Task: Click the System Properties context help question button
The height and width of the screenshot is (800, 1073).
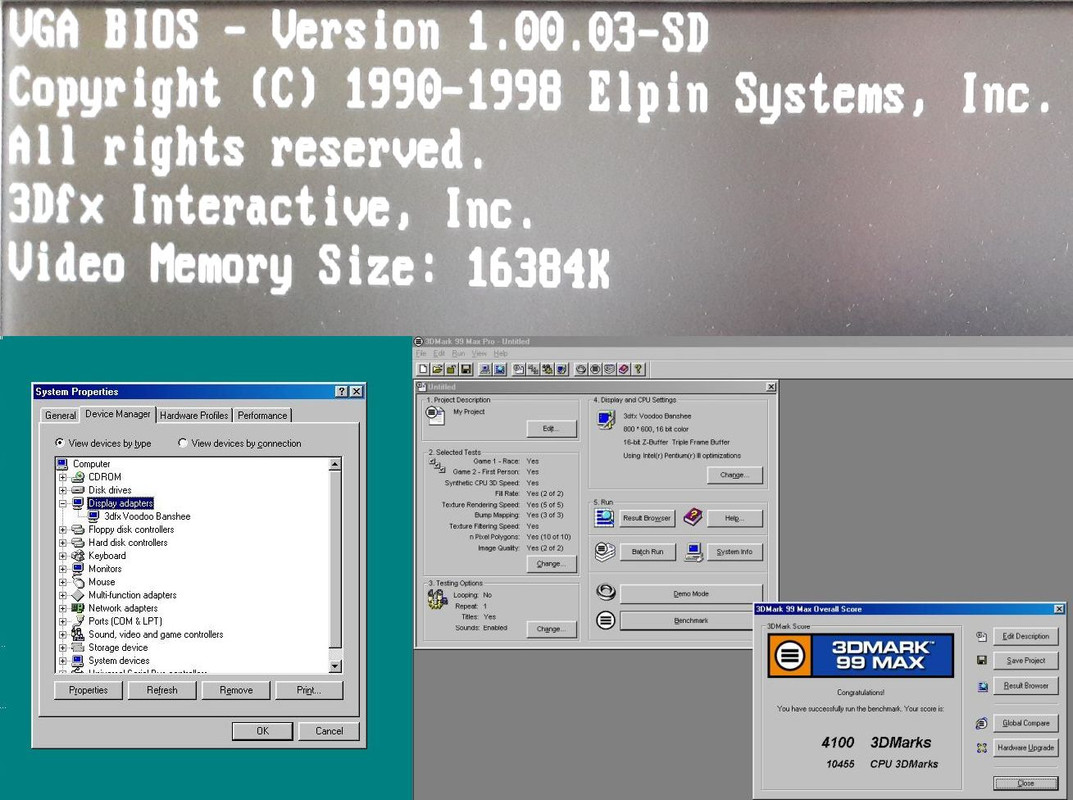Action: 341,391
